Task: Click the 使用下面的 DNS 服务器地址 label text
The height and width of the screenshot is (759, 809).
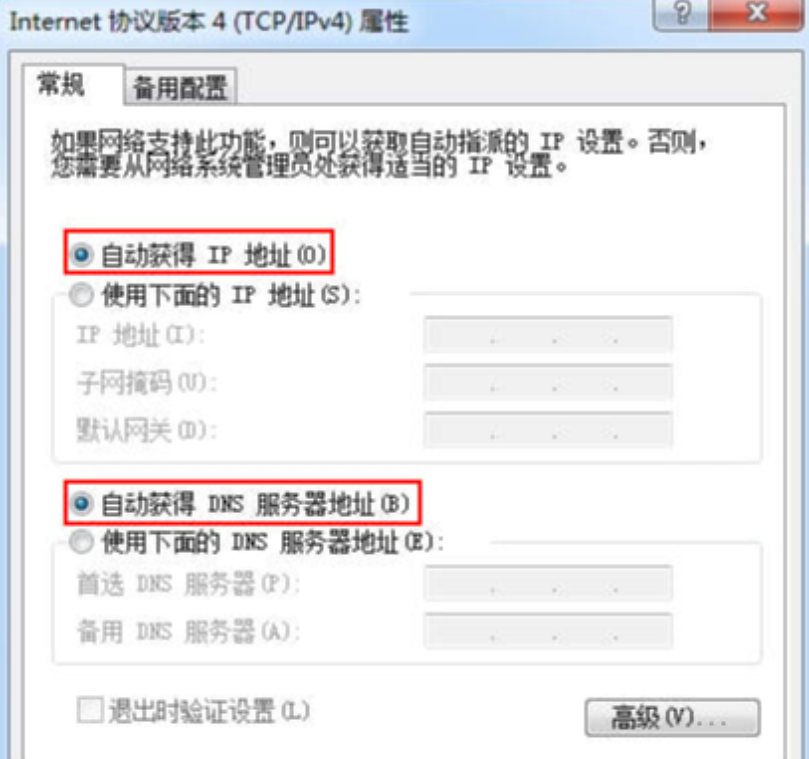Action: pos(273,543)
